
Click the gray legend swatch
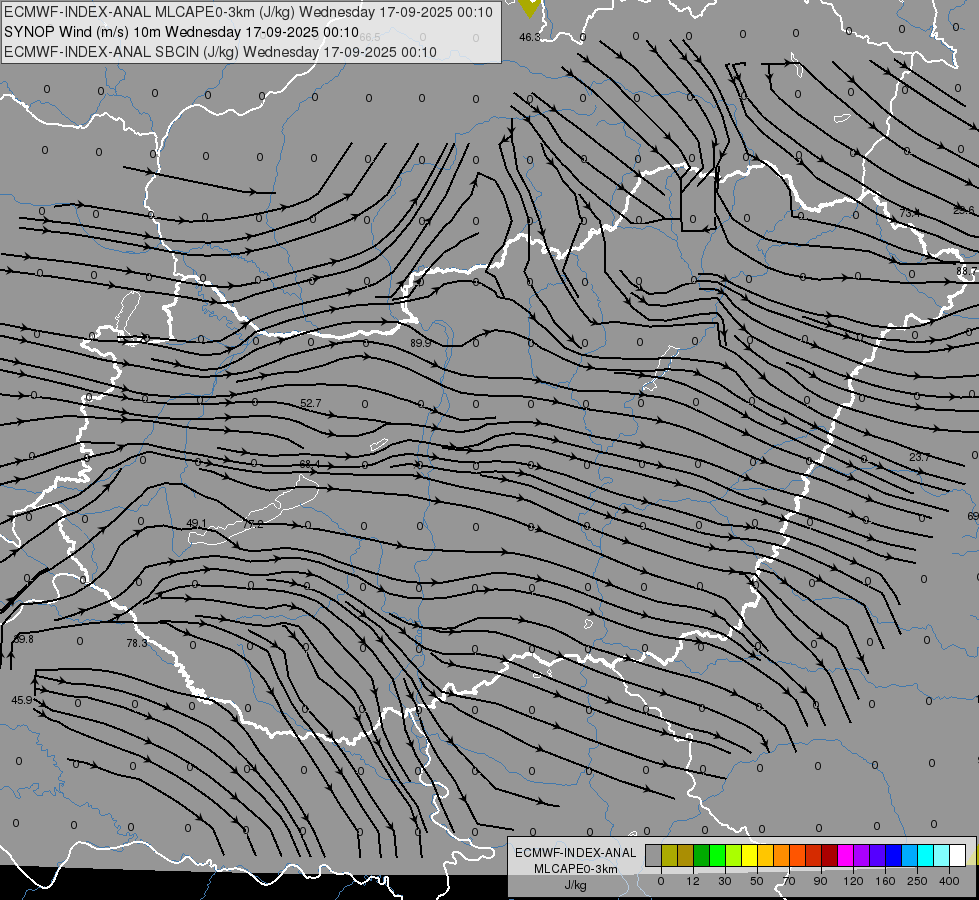pos(654,855)
